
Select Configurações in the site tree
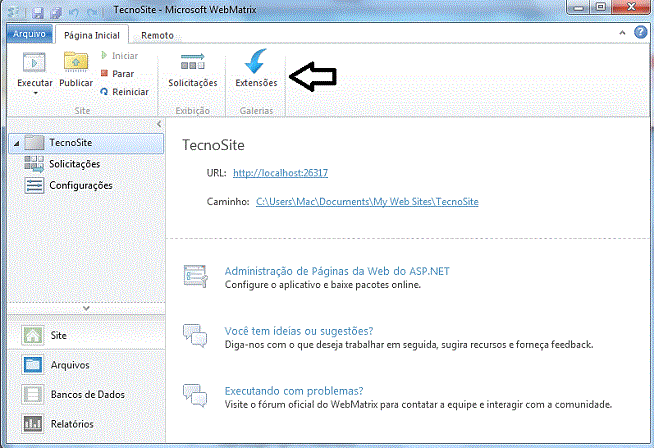(81, 185)
